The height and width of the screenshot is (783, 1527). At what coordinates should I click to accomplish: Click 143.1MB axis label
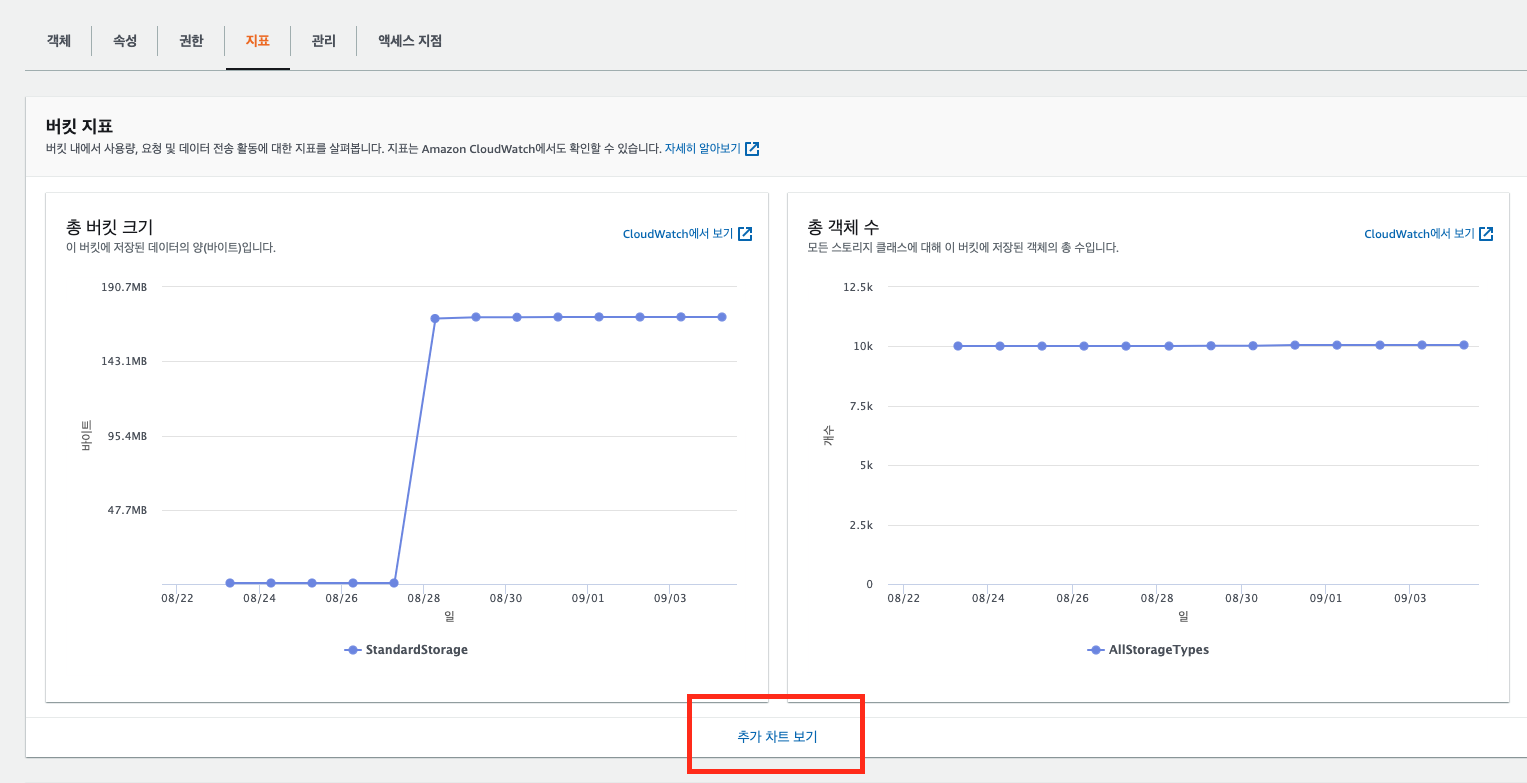(x=125, y=361)
